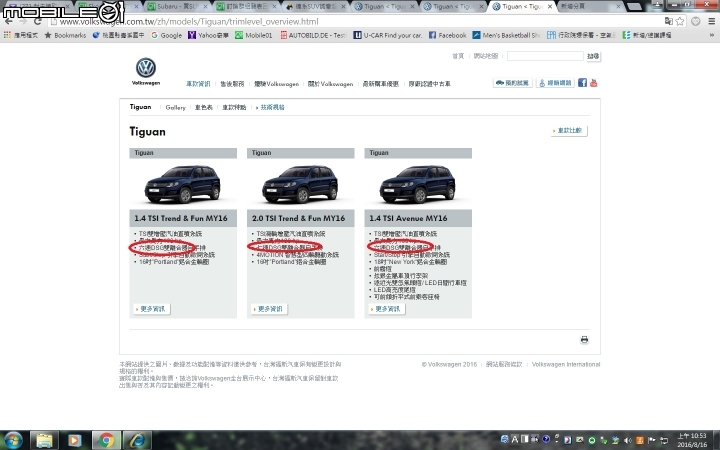Click 更多資訊 under 1.4 TSI Trend & Fun

pyautogui.click(x=152, y=309)
